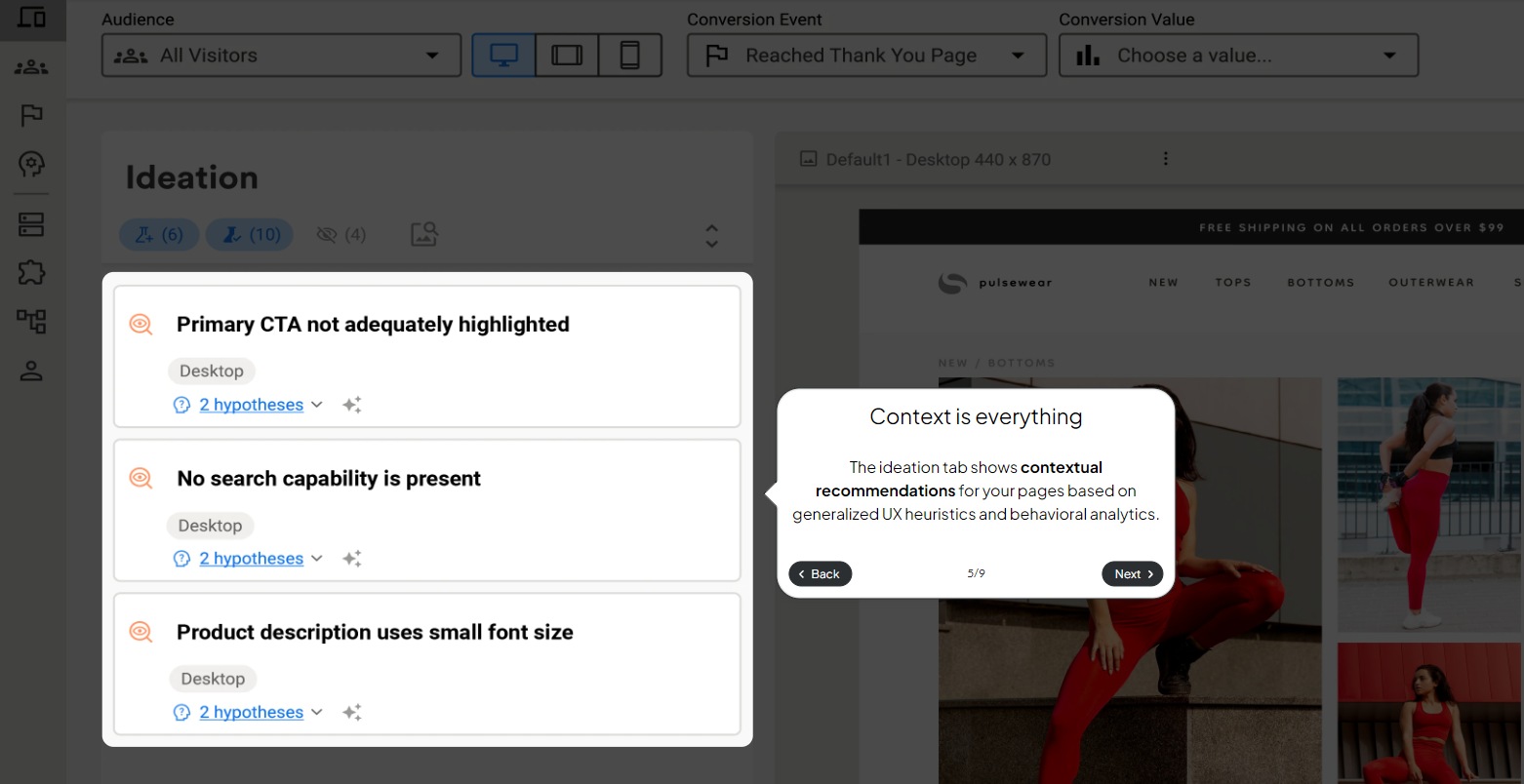Switch to mobile phone device view
1524x784 pixels.
(x=629, y=56)
